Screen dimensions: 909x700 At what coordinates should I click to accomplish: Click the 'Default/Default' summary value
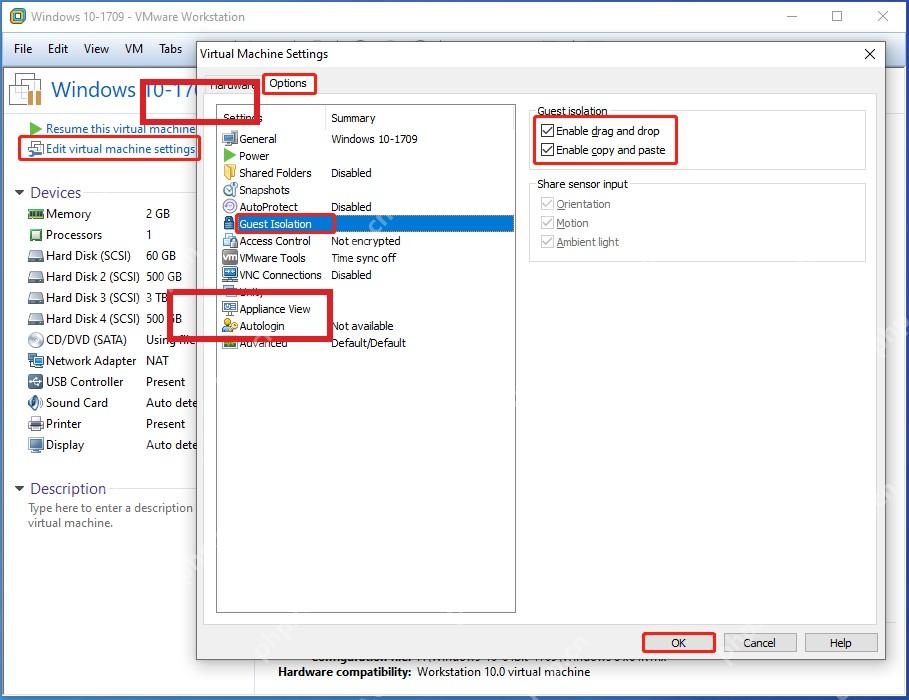(368, 343)
